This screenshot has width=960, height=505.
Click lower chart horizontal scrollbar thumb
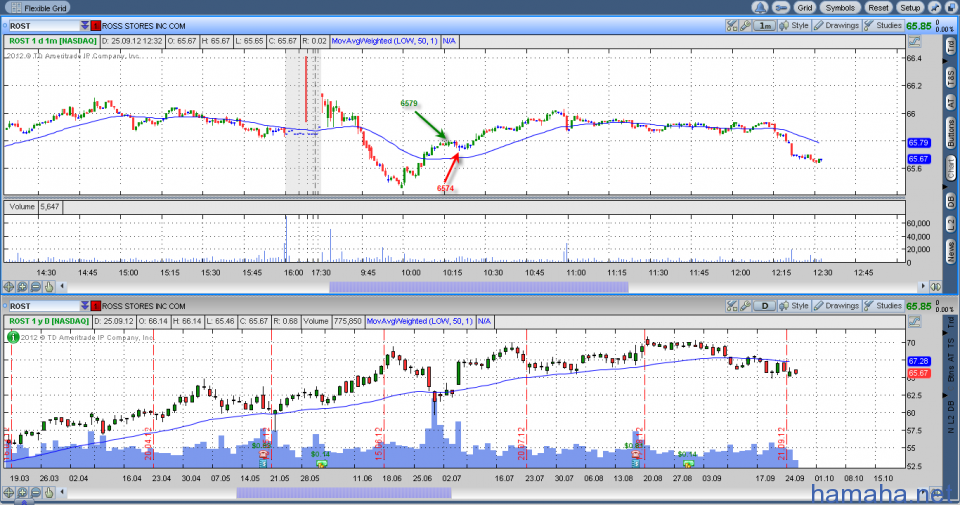click(344, 493)
